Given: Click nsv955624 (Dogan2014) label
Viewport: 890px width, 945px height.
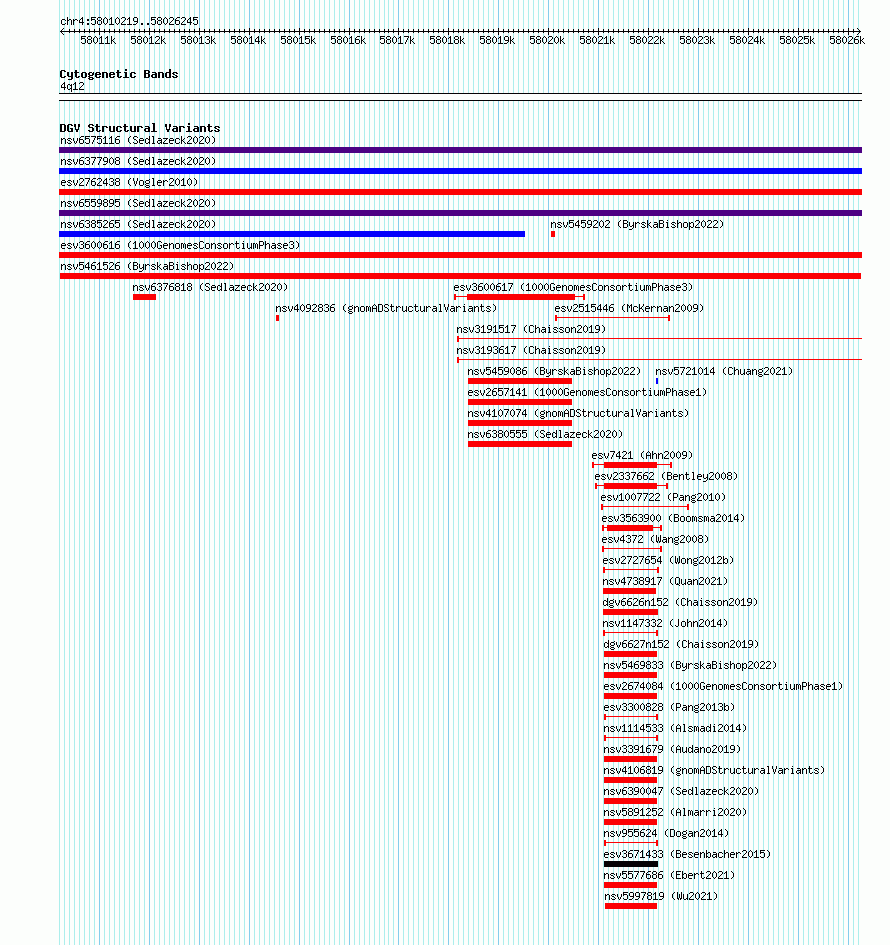Looking at the screenshot, I should tap(666, 834).
